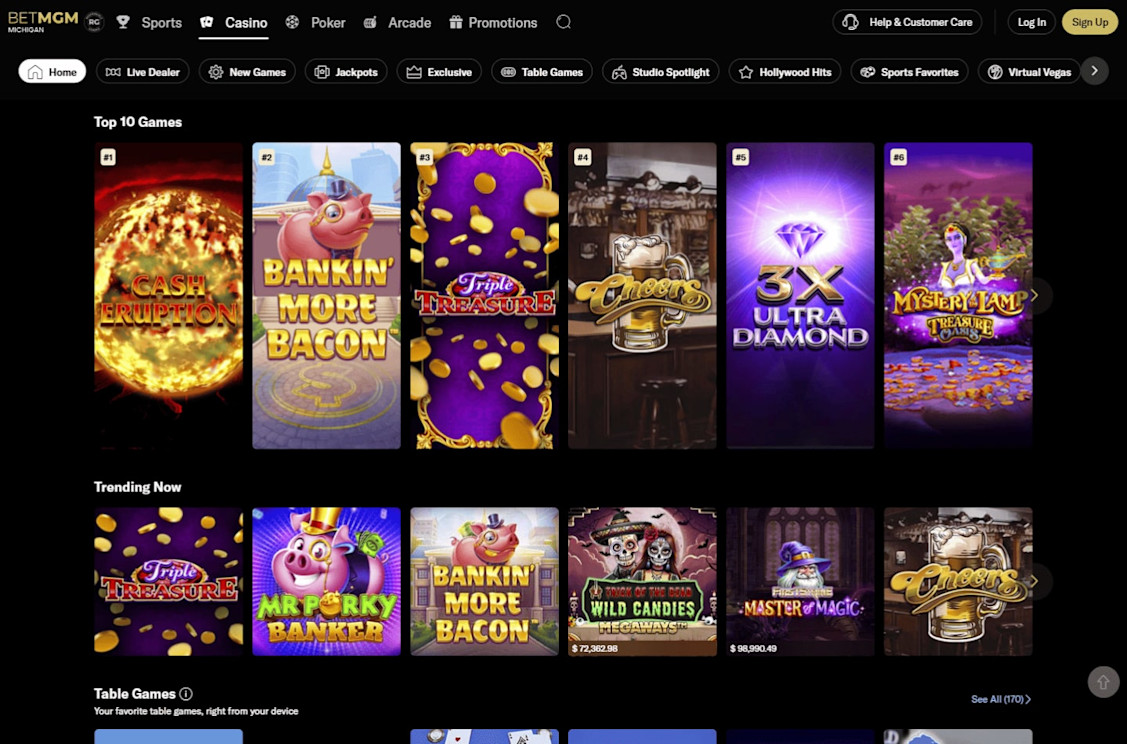Click the Help & Customer Care button
Image resolution: width=1127 pixels, height=744 pixels.
coord(907,22)
